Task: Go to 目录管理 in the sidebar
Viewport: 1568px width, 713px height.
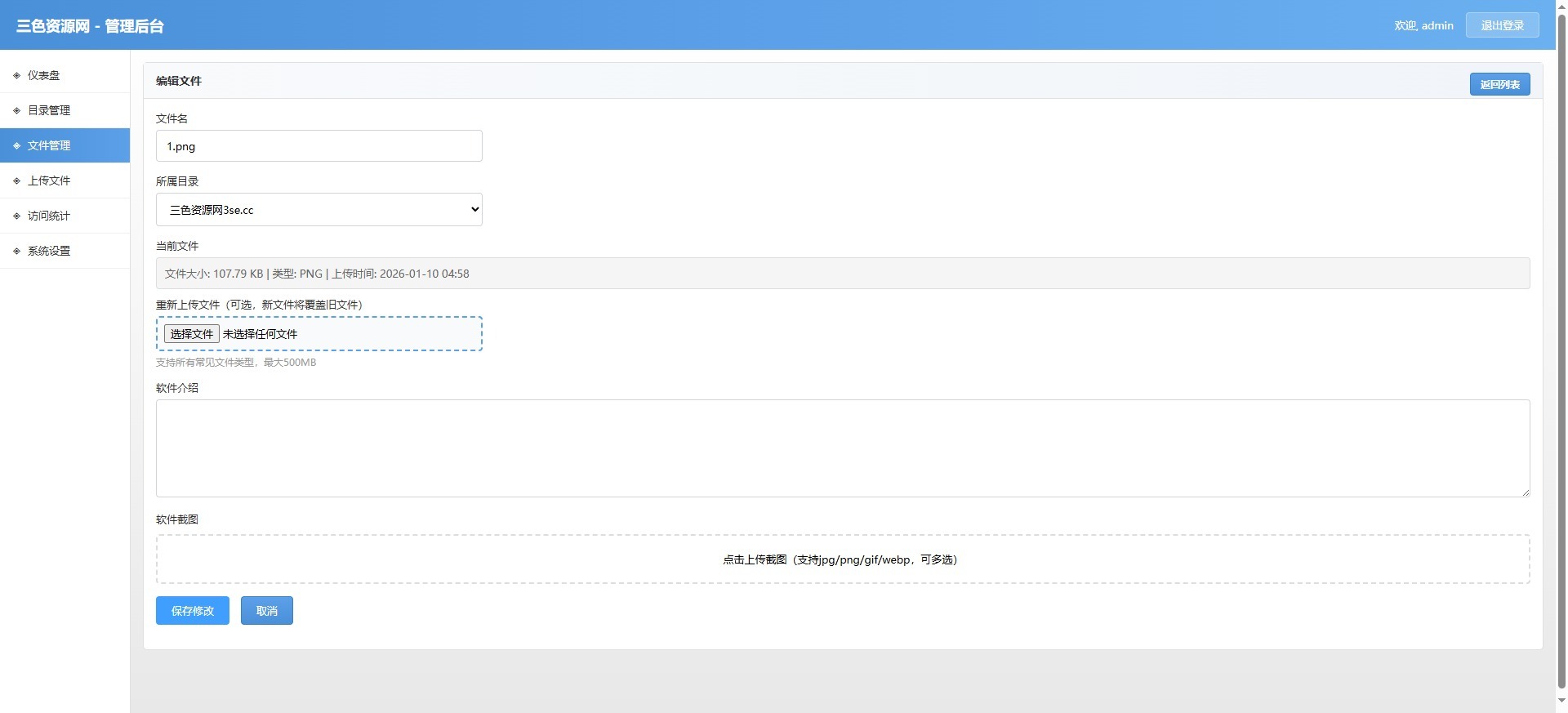Action: coord(49,110)
